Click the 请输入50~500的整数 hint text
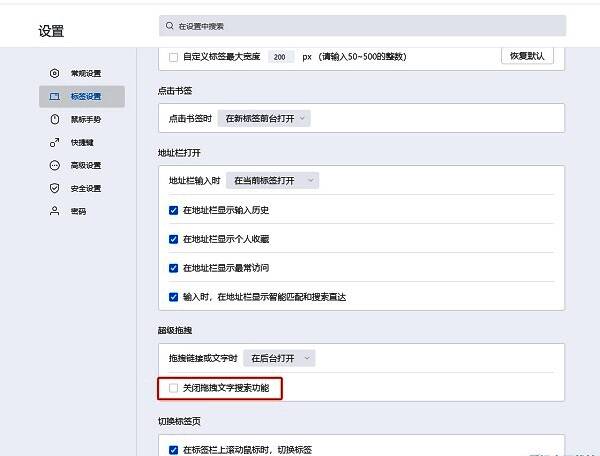600x456 pixels. pos(362,57)
